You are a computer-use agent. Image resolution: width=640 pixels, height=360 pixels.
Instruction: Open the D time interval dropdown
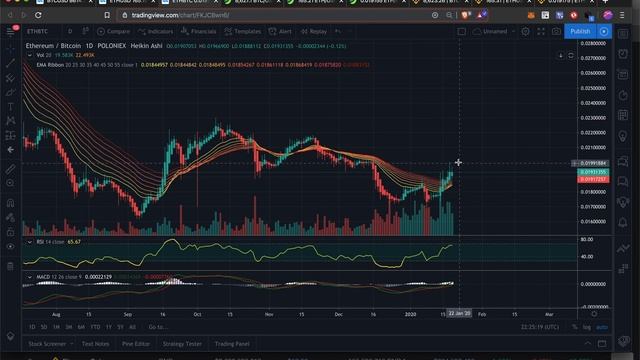point(70,31)
